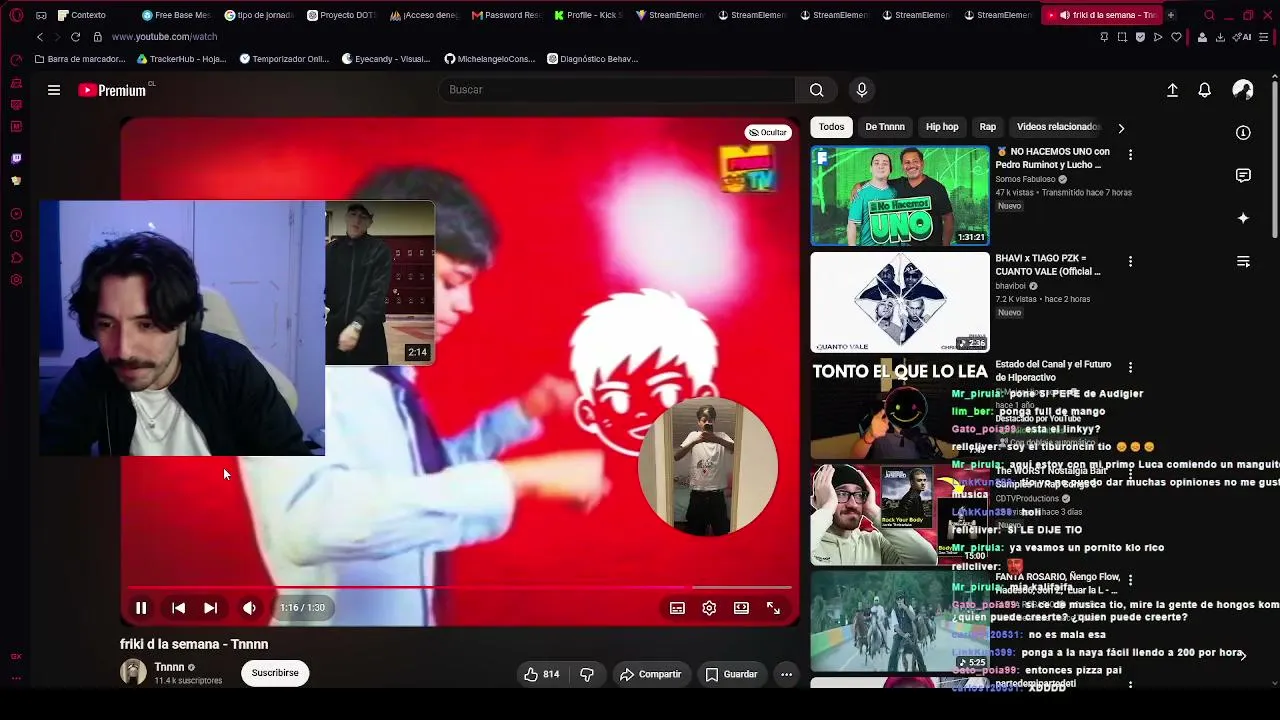1280x720 pixels.
Task: Pause the YouTube video
Action: point(141,608)
